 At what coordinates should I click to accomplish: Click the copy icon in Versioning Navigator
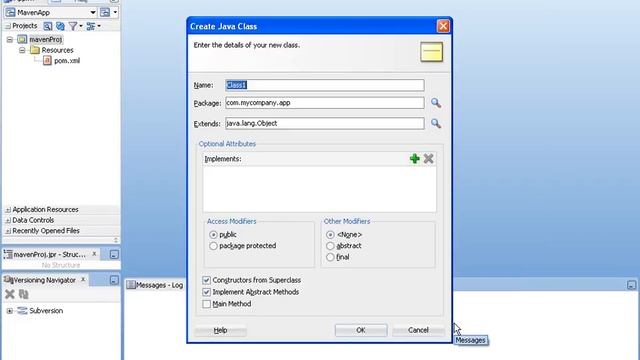(24, 294)
